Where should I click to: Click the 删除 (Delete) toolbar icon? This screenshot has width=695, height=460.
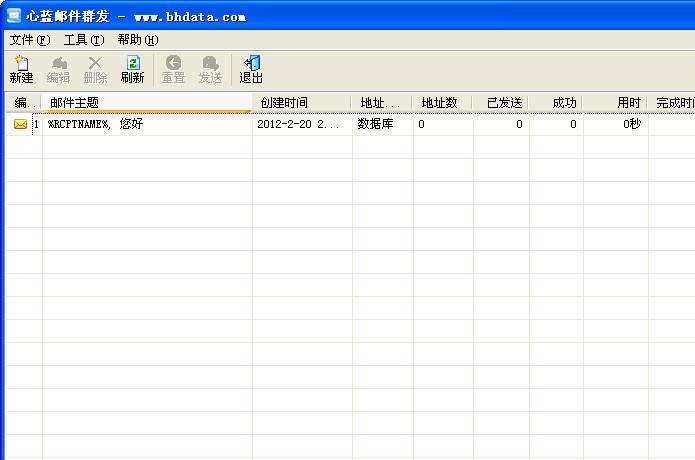coord(95,69)
